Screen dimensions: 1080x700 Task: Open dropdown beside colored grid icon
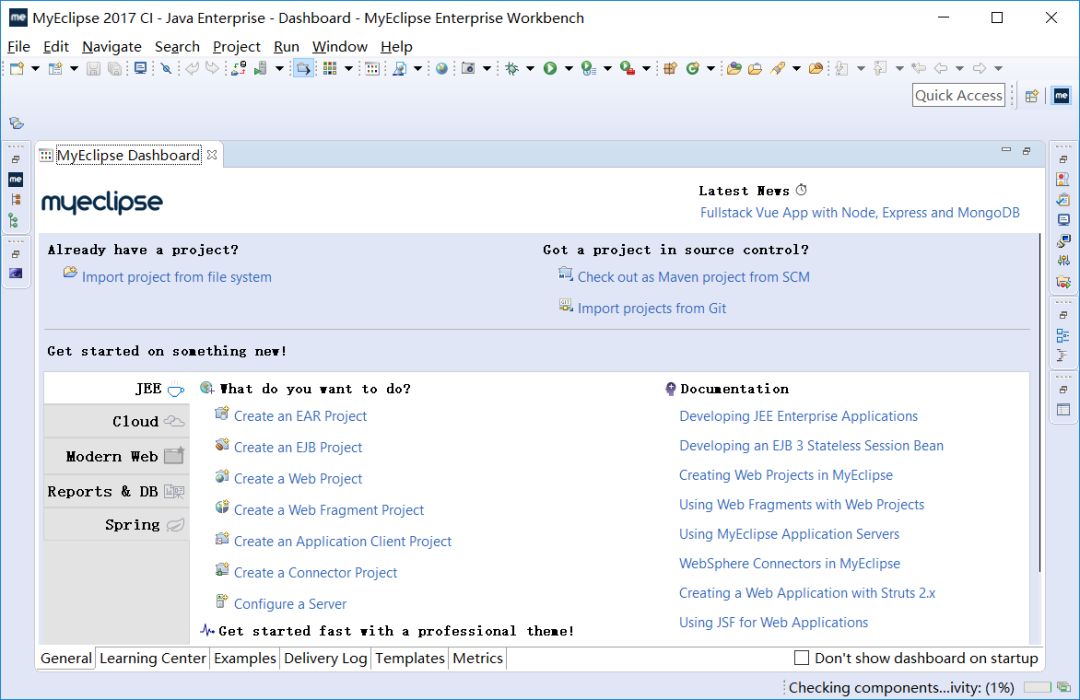coord(349,68)
